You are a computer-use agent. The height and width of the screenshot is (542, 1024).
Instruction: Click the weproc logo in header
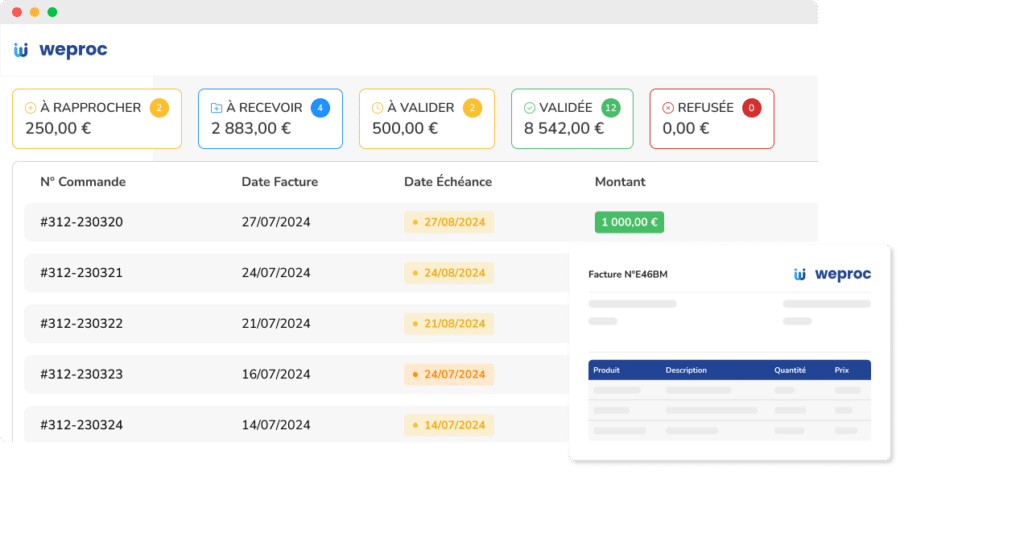pyautogui.click(x=60, y=50)
